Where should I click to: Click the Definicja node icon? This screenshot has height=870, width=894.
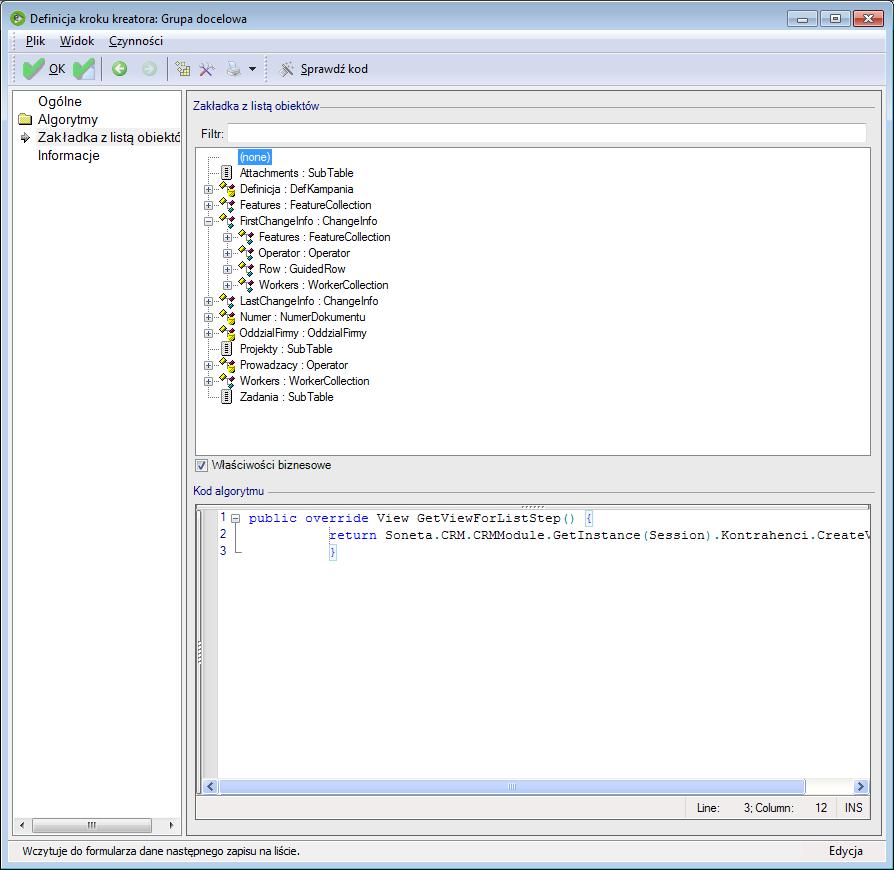pyautogui.click(x=227, y=189)
